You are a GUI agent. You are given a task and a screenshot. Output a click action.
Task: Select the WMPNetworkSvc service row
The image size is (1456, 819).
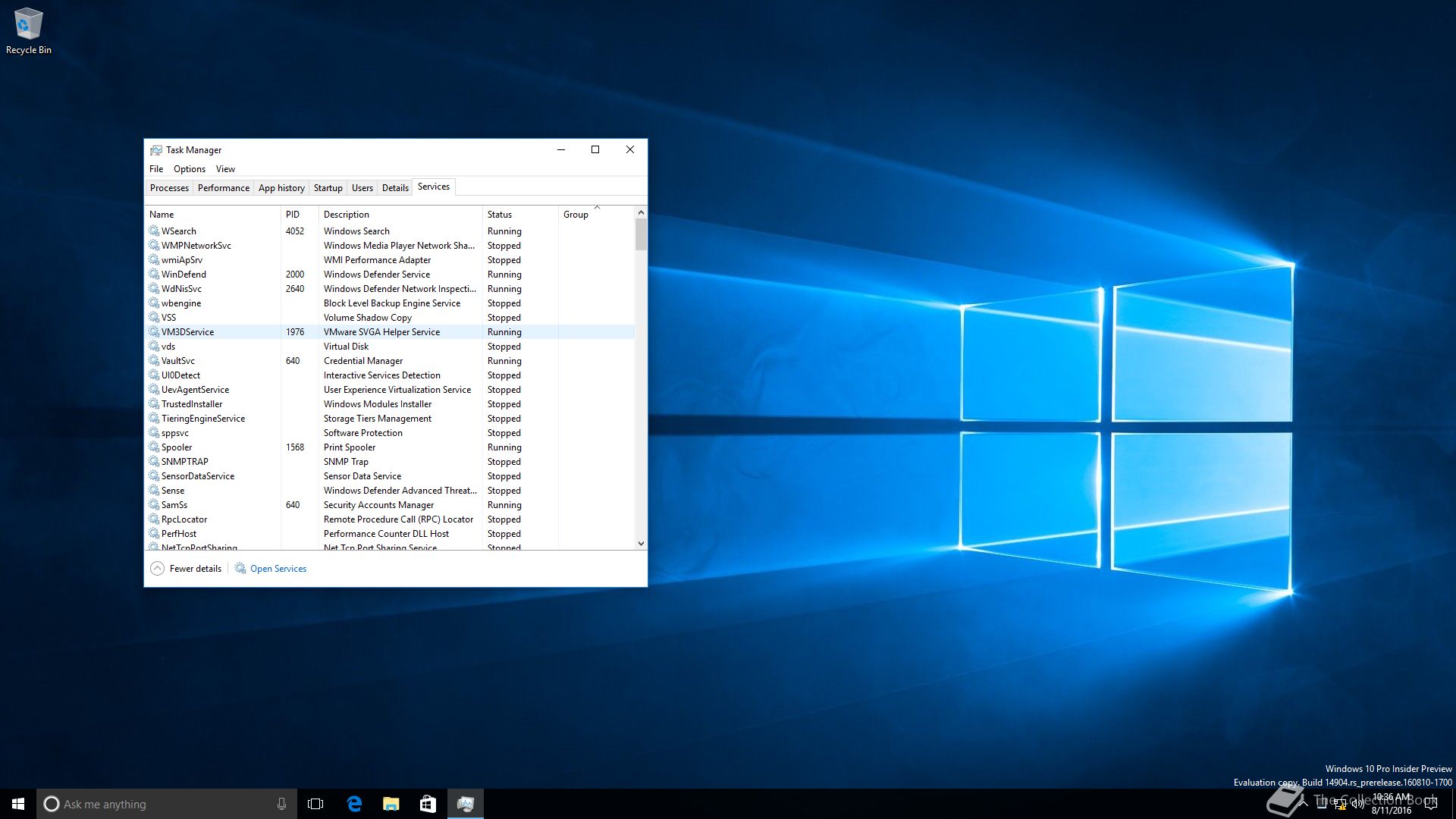390,246
